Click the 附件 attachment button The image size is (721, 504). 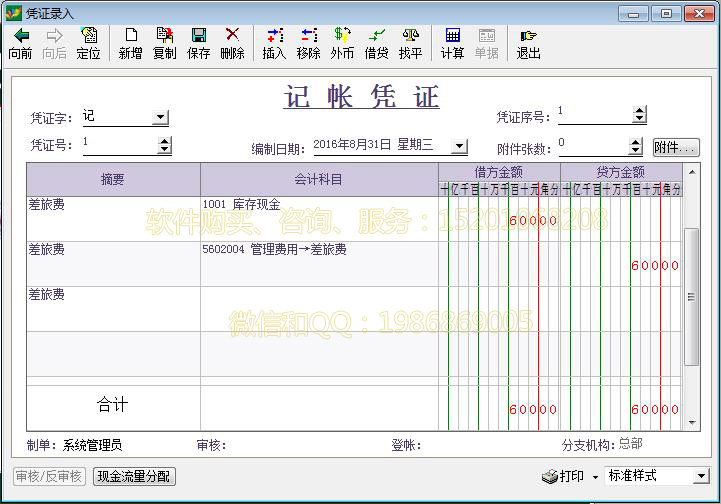tap(675, 147)
